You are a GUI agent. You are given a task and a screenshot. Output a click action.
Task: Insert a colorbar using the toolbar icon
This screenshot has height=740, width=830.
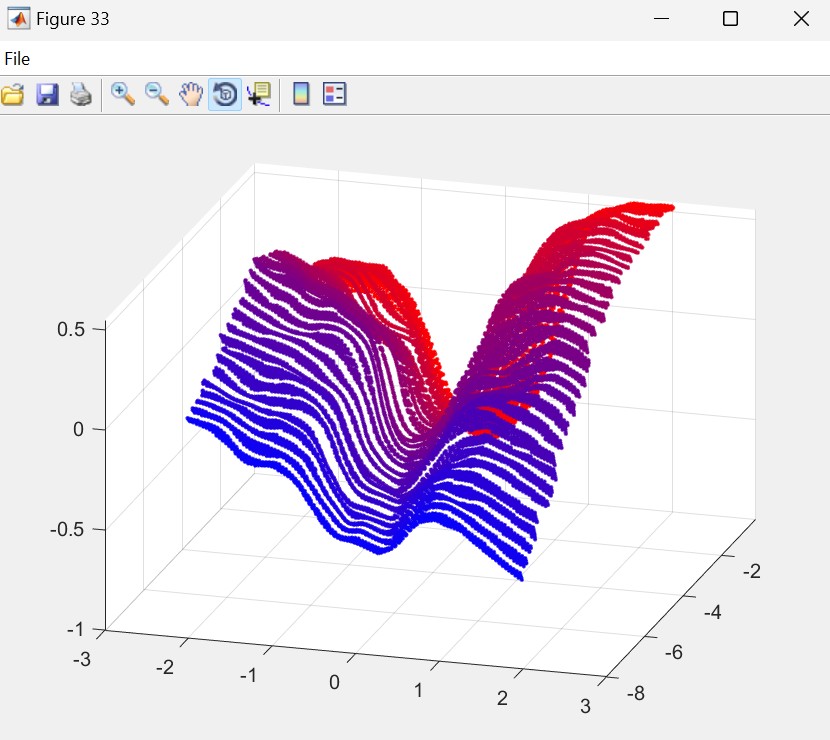click(300, 95)
